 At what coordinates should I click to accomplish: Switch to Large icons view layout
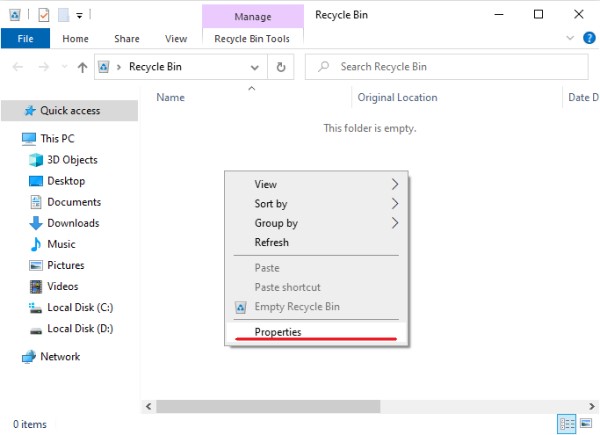[x=586, y=424]
